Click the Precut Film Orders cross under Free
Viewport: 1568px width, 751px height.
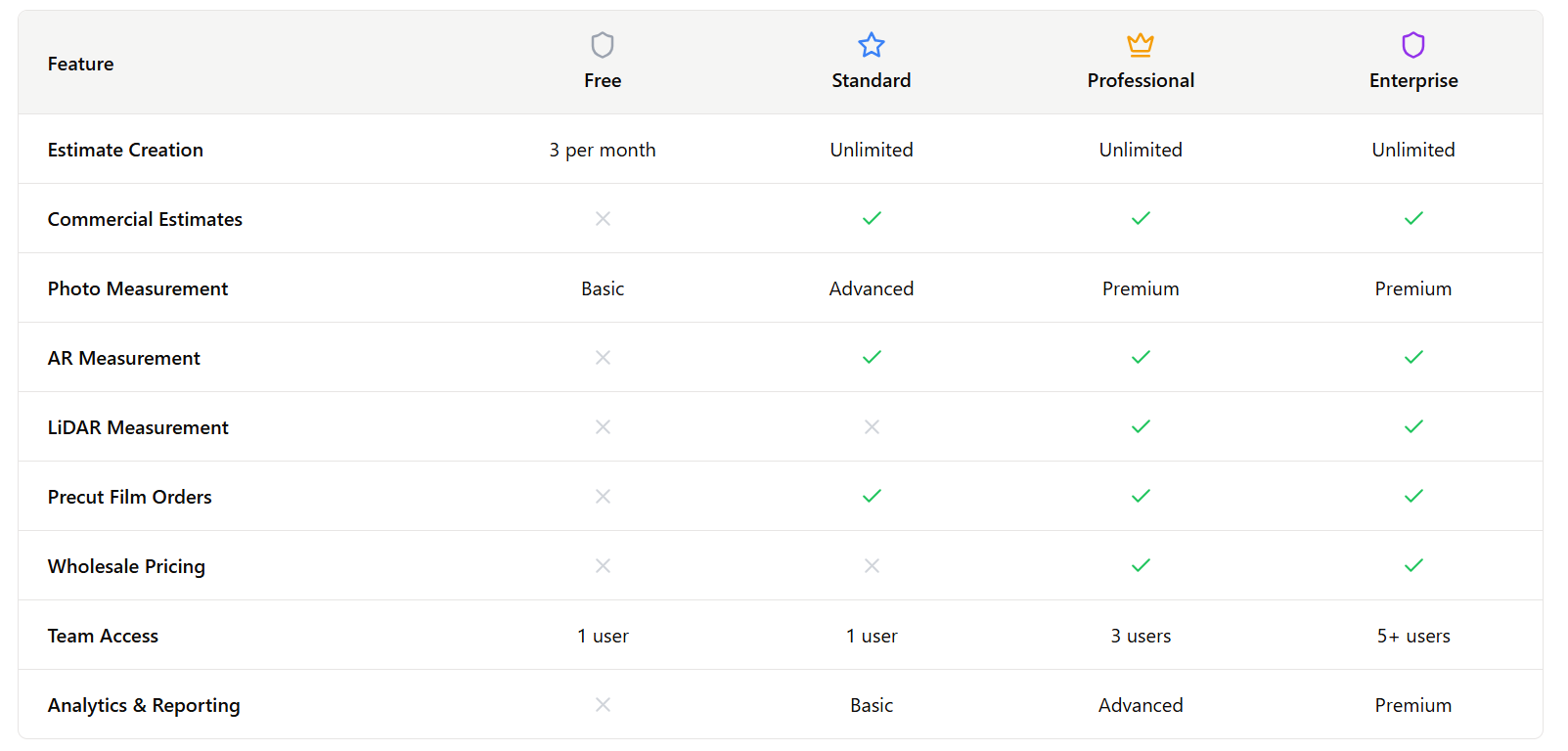(x=603, y=496)
